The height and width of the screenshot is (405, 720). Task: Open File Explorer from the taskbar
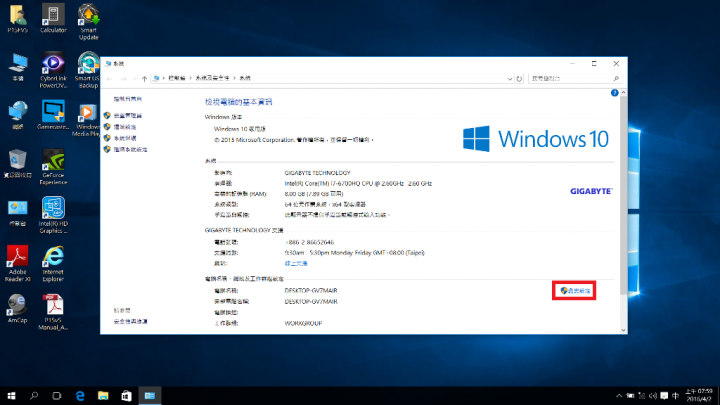tap(103, 395)
